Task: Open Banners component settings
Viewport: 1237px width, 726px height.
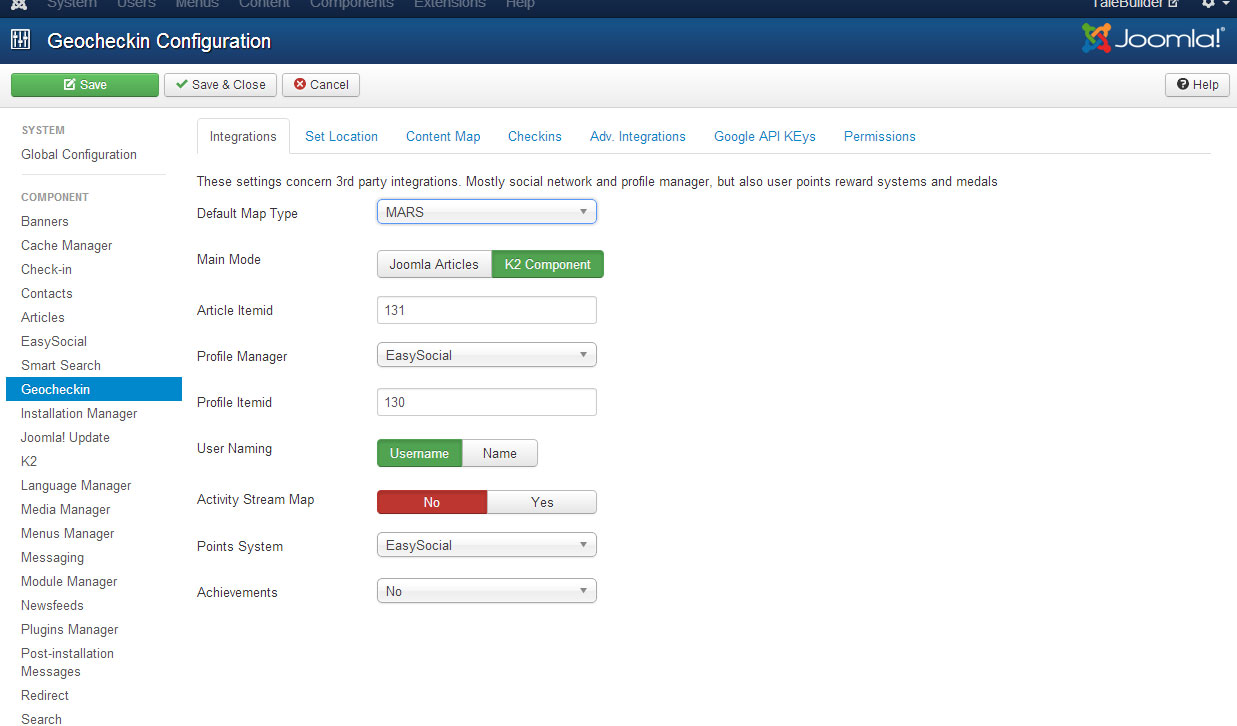Action: 45,222
